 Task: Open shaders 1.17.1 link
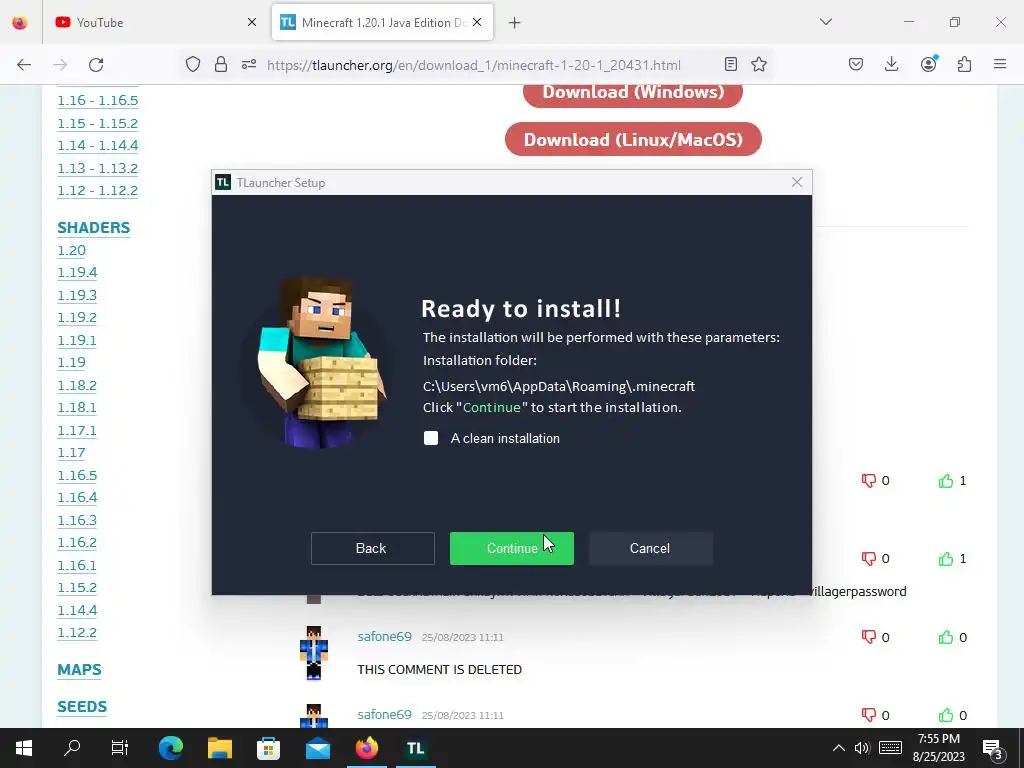(77, 430)
